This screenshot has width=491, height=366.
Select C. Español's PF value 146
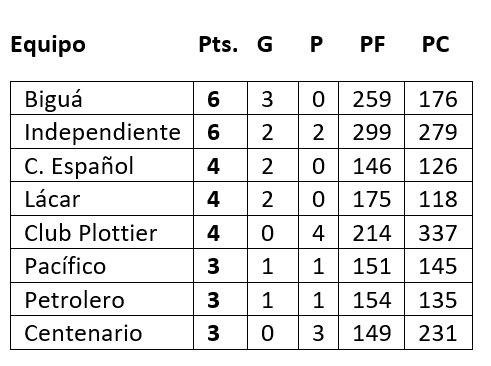pyautogui.click(x=372, y=166)
